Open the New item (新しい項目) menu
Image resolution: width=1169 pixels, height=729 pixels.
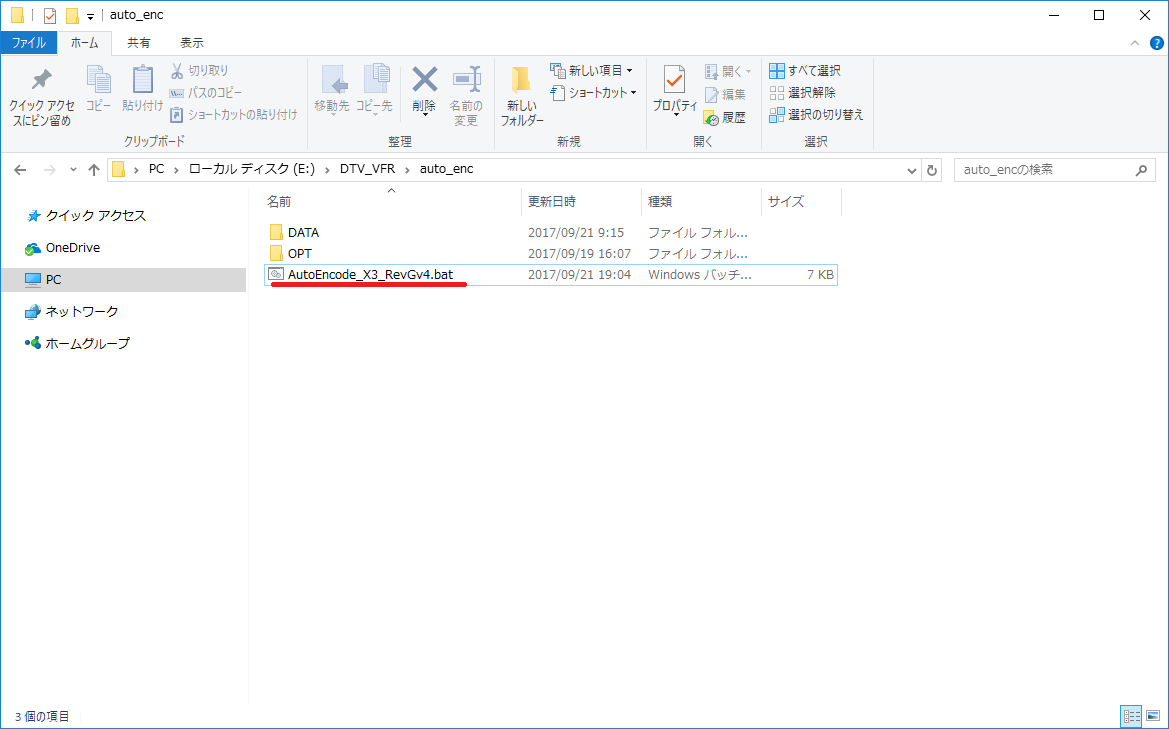coord(592,70)
